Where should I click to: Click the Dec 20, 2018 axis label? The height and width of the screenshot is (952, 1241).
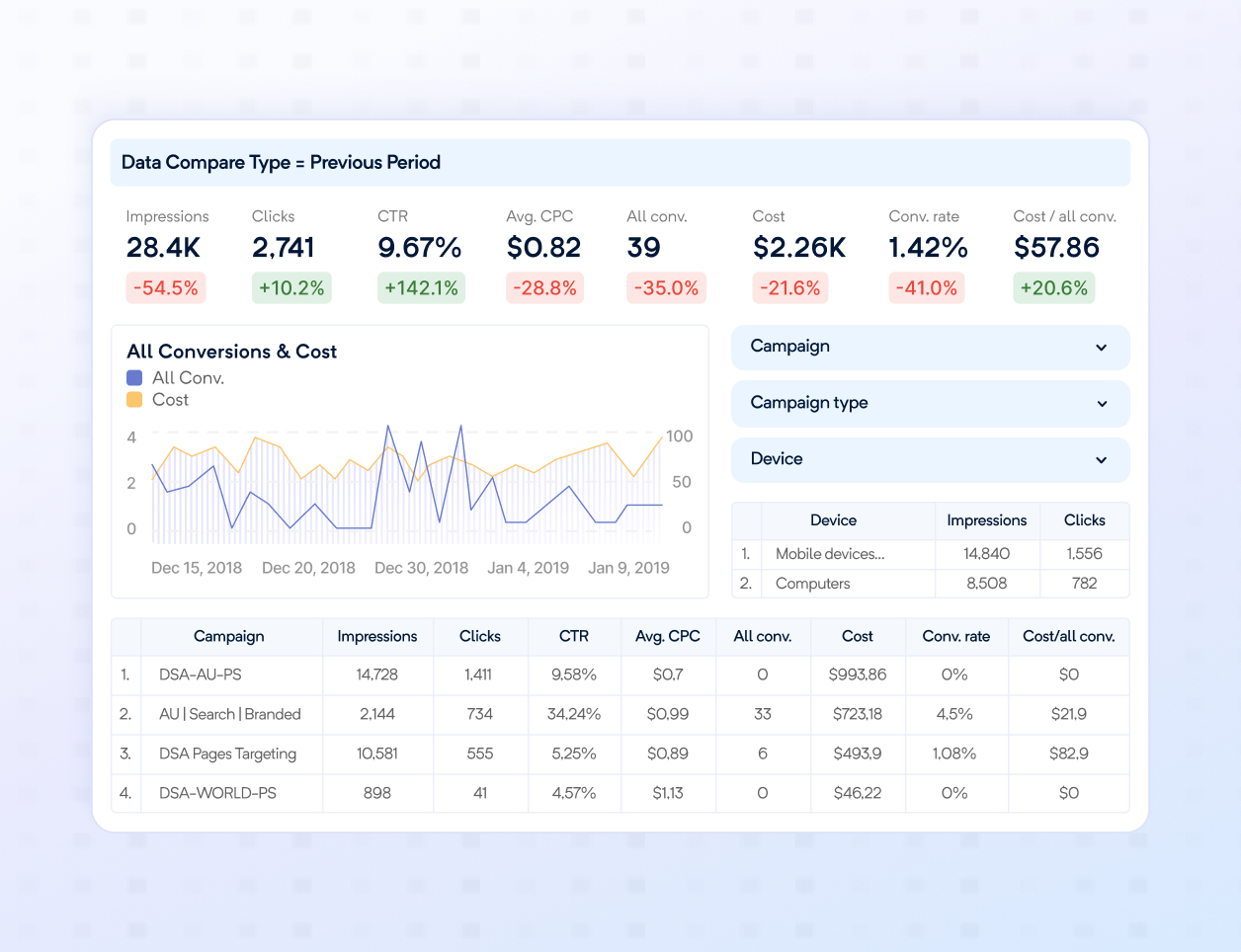point(308,568)
